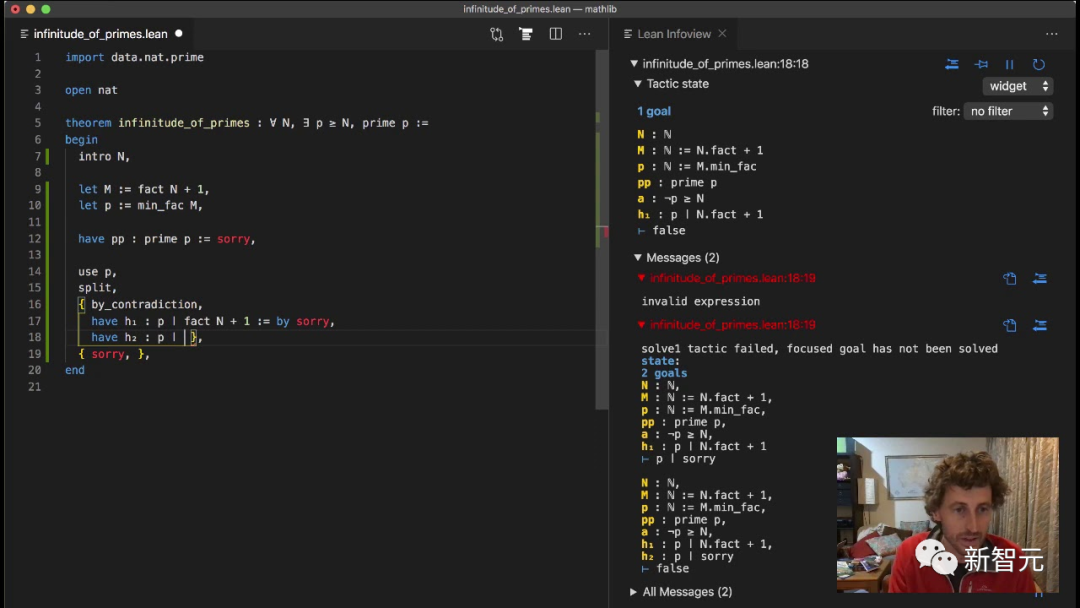Open editor more actions ellipsis menu
Screen dimensions: 1080x608
584,34
